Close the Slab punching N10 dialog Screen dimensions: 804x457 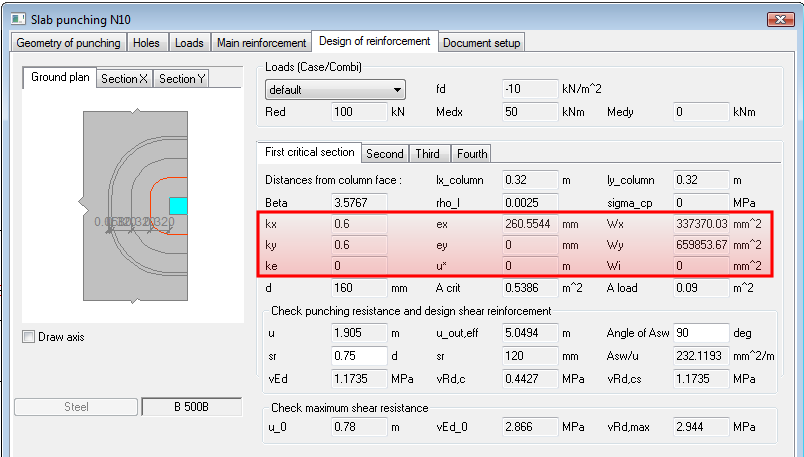pos(780,18)
